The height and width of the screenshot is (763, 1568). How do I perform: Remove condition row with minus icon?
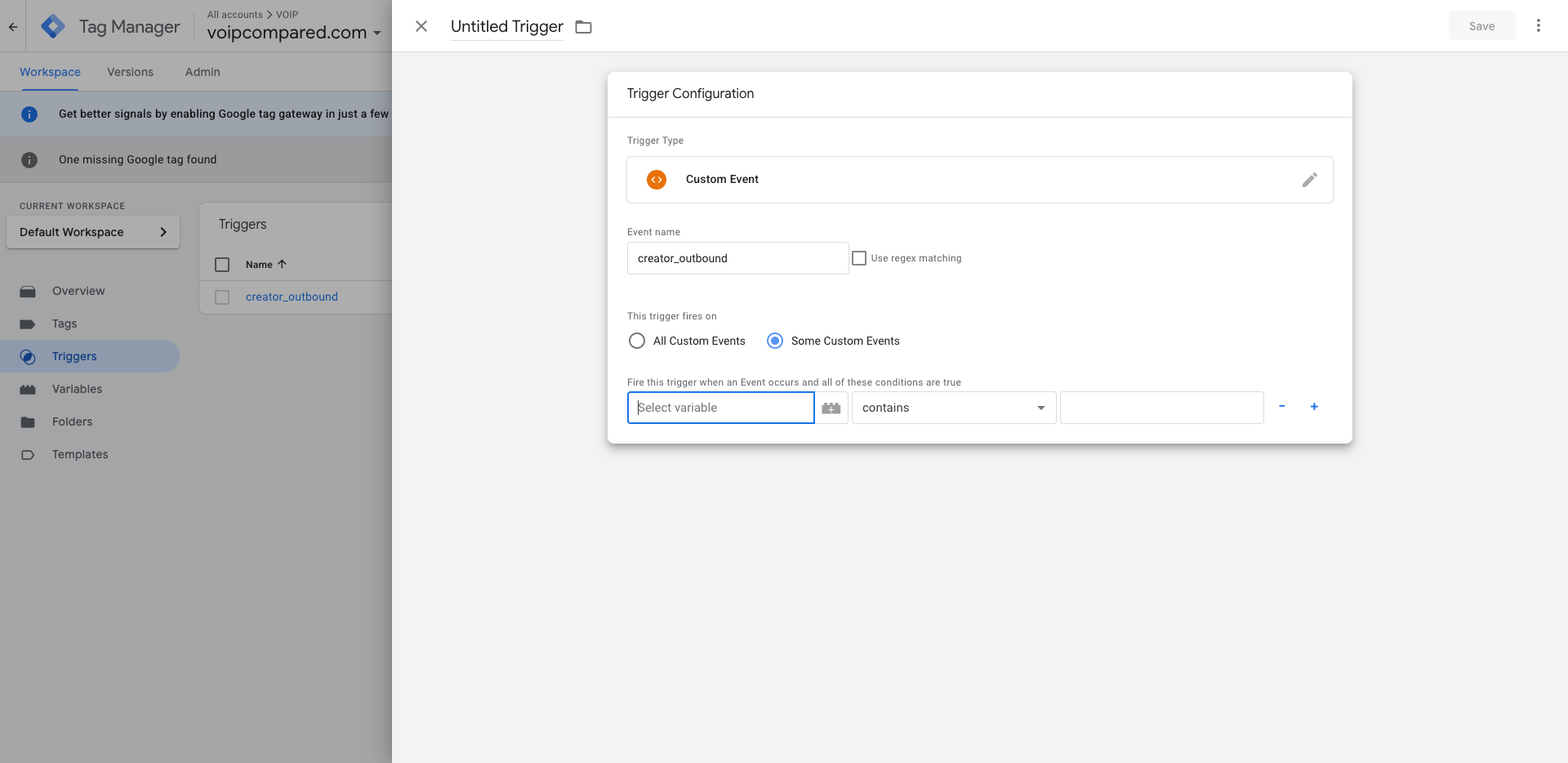(x=1281, y=407)
